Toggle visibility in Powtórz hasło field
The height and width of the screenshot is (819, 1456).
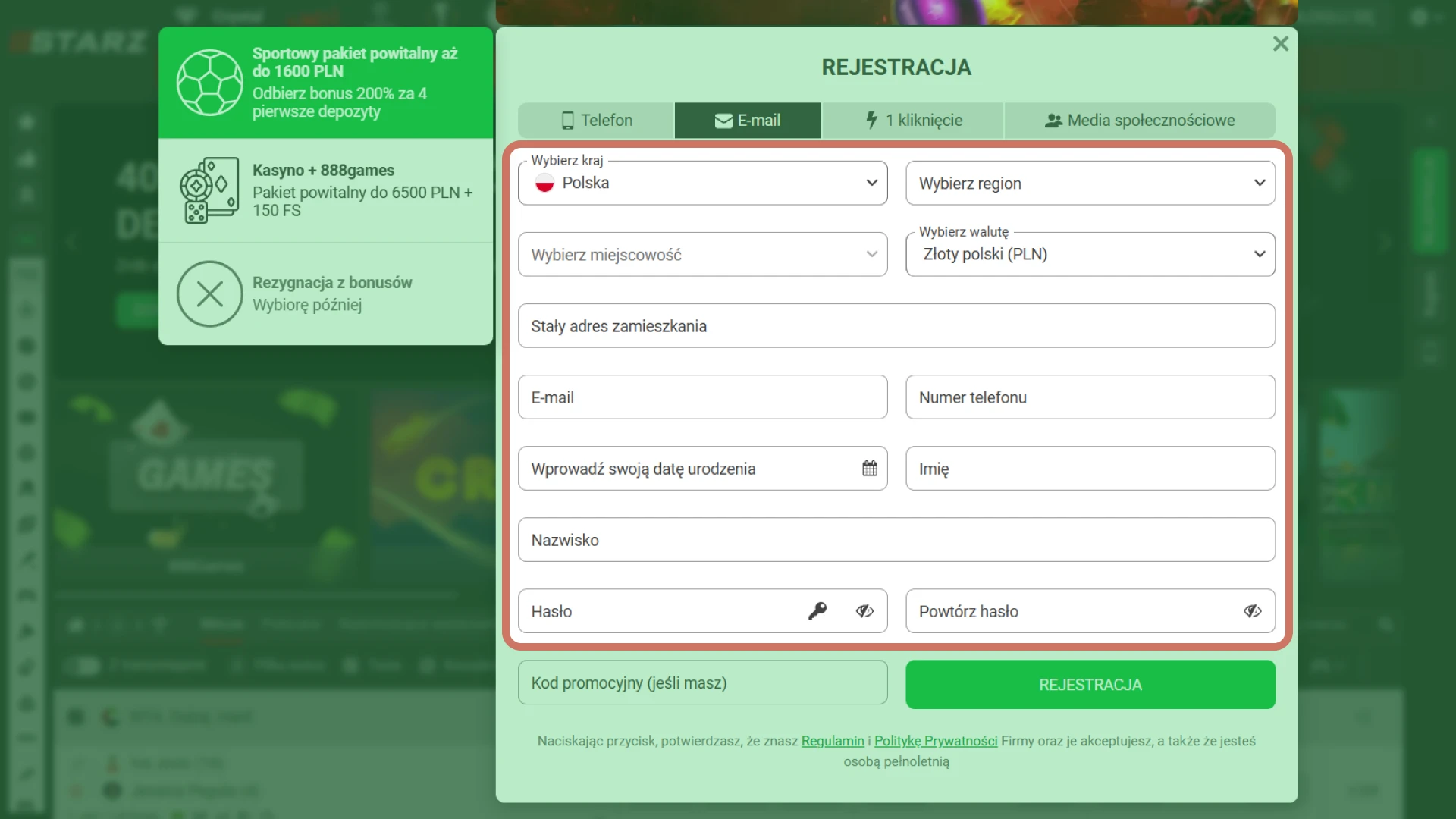point(1252,611)
